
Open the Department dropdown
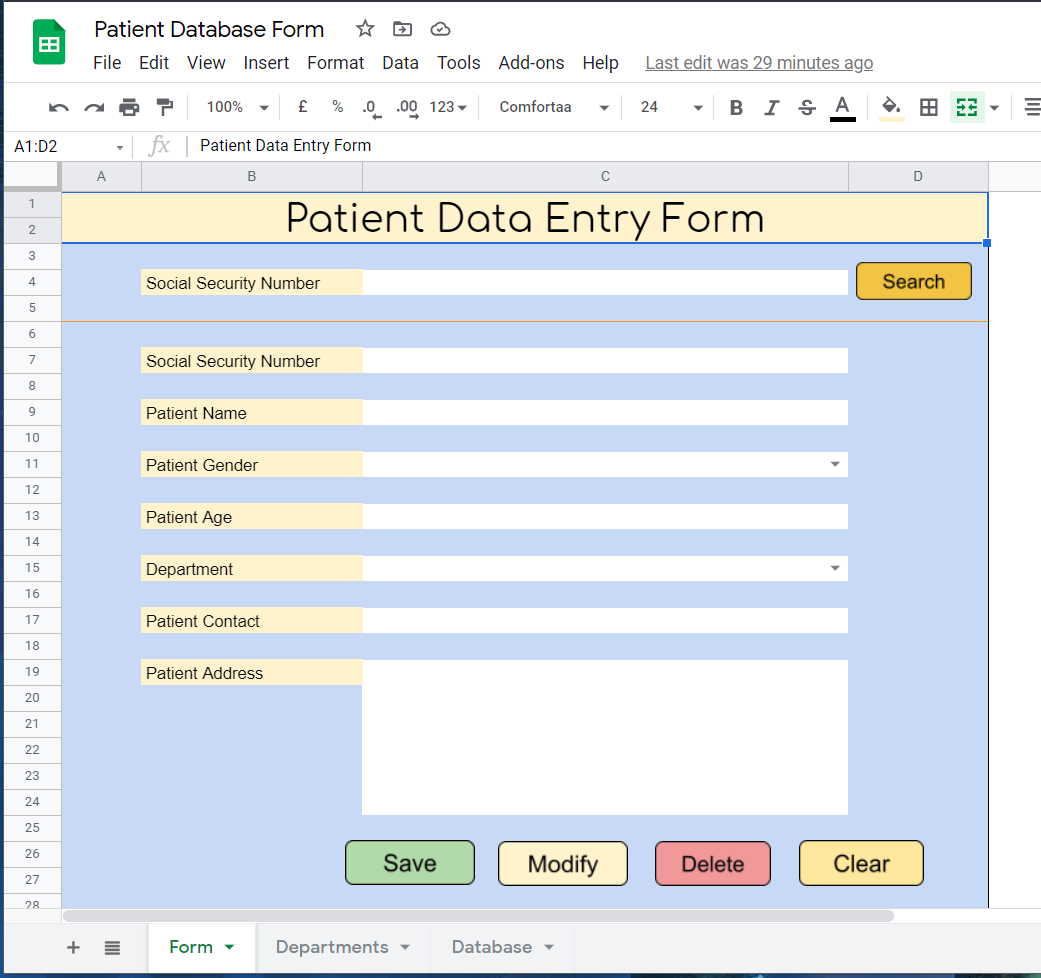coord(835,568)
